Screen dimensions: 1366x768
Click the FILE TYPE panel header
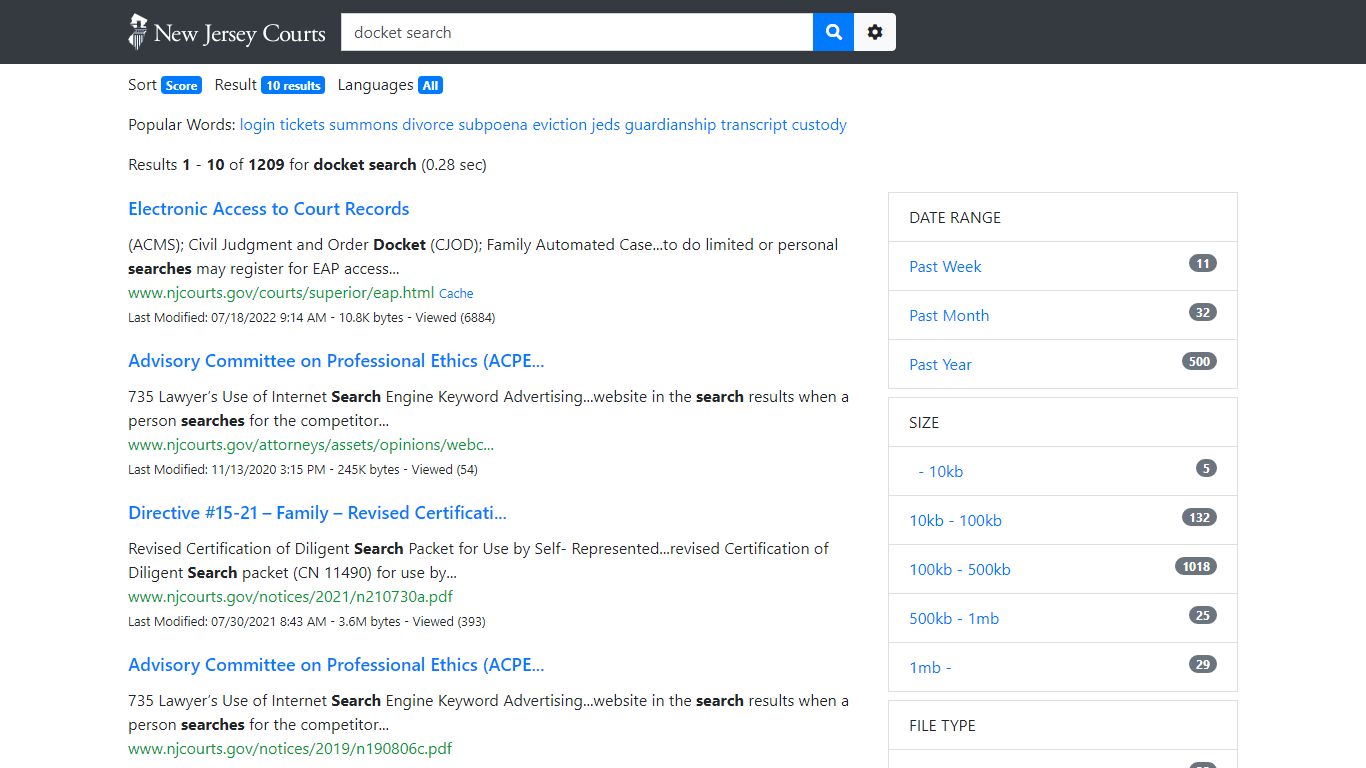pos(1063,725)
